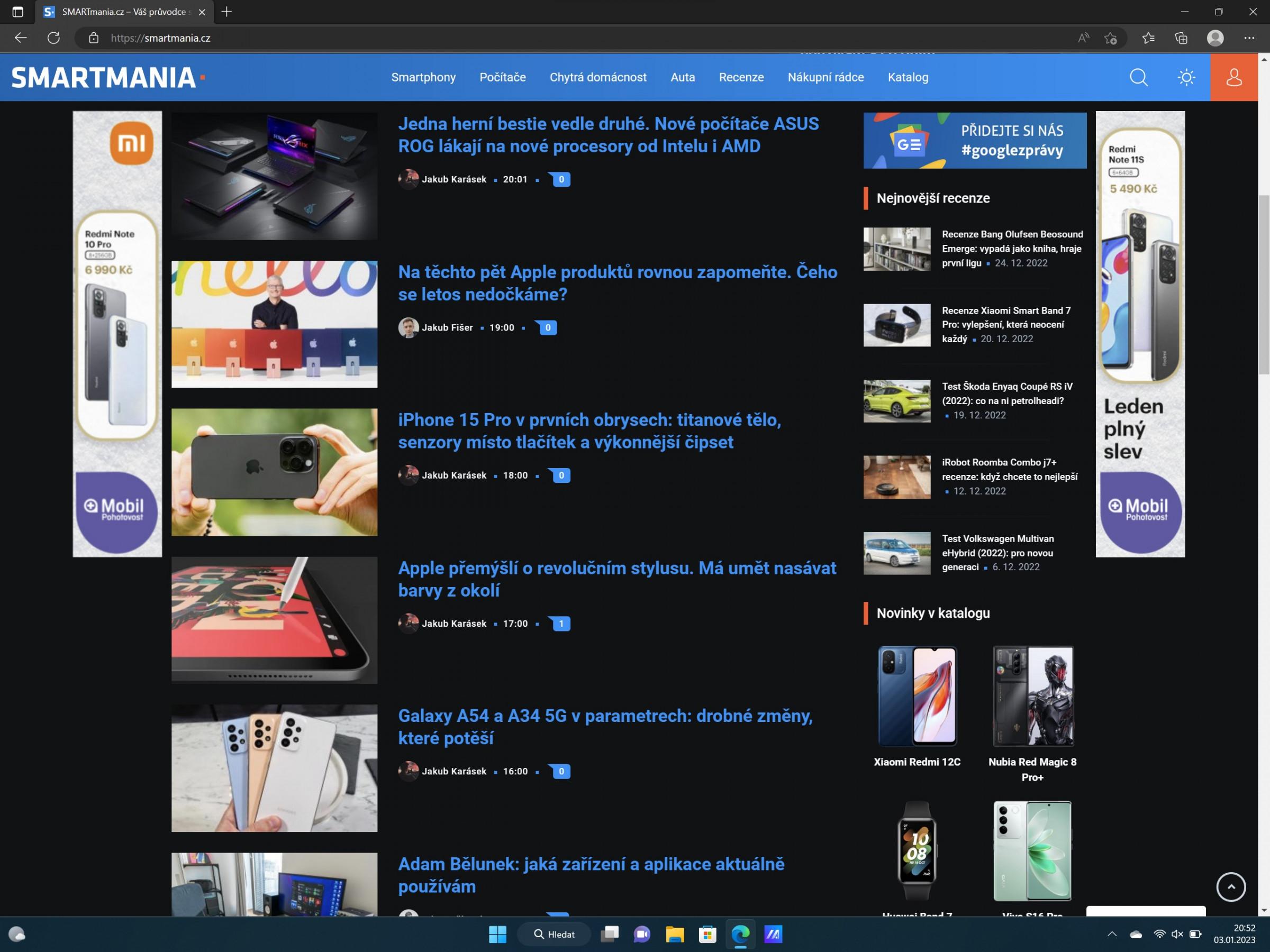Open iRobot Roomba Combo j7+ review
This screenshot has height=952, width=1270.
click(1009, 470)
